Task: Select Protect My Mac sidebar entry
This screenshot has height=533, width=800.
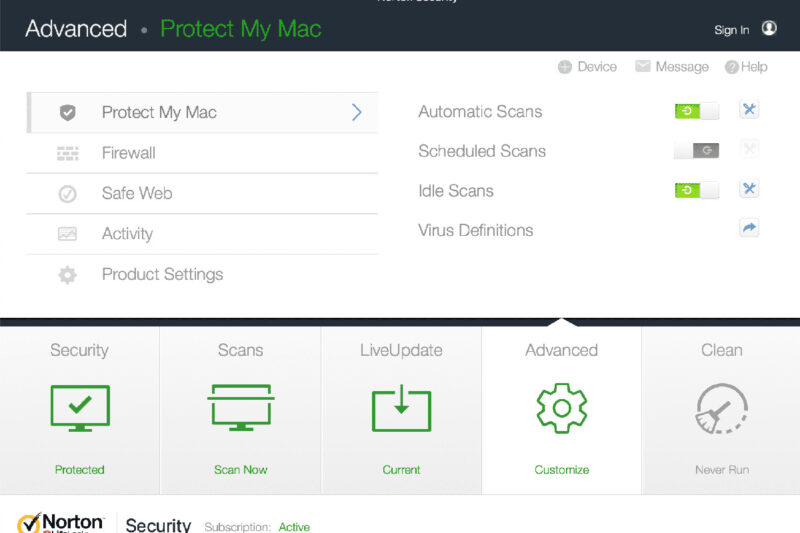Action: 202,112
